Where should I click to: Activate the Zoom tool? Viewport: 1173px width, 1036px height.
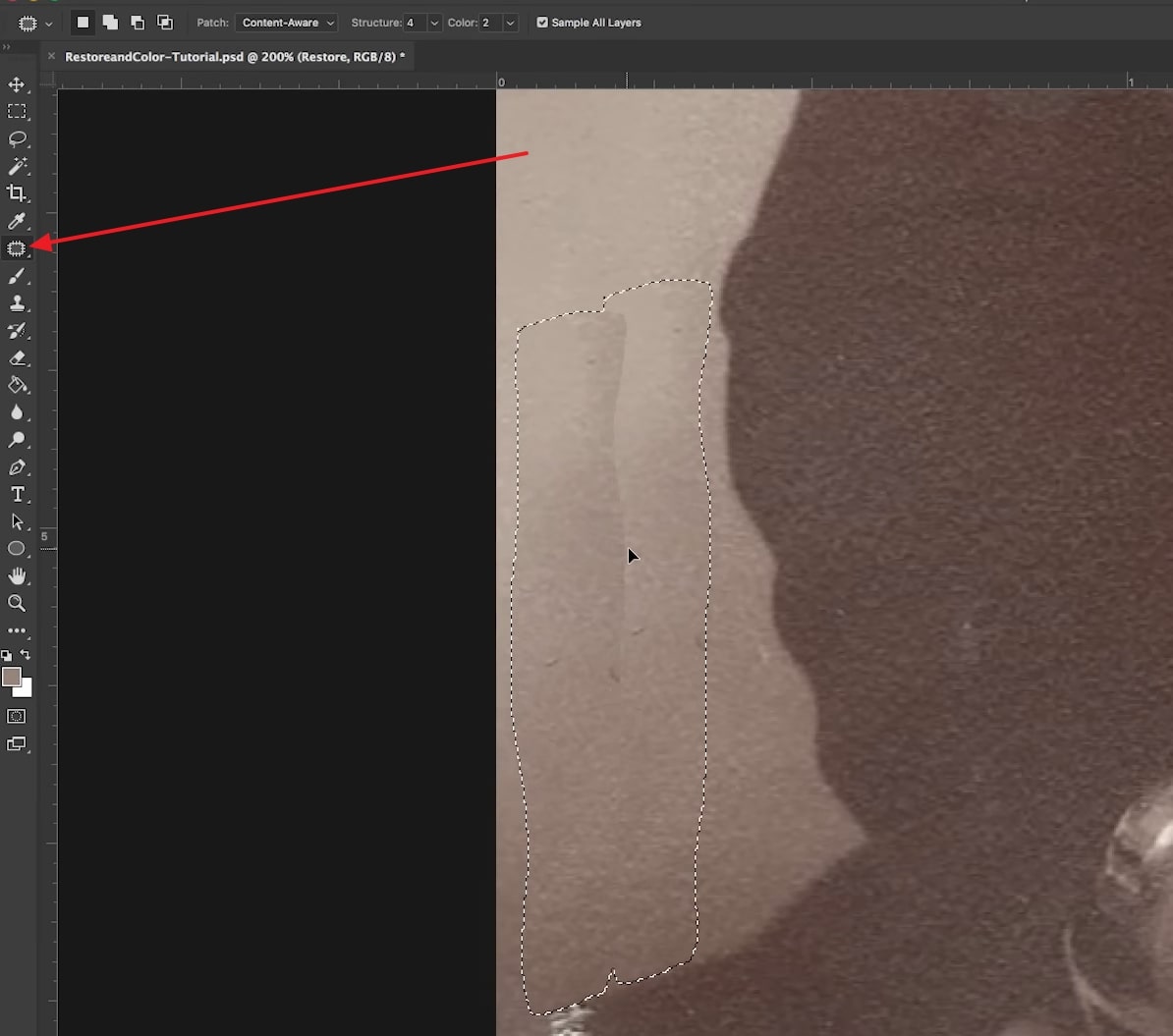pyautogui.click(x=17, y=603)
